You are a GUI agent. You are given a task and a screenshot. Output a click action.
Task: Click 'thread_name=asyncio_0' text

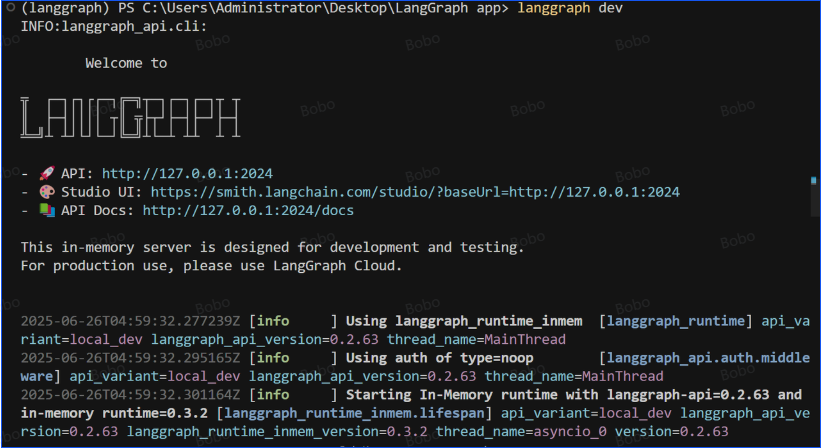(x=521, y=432)
